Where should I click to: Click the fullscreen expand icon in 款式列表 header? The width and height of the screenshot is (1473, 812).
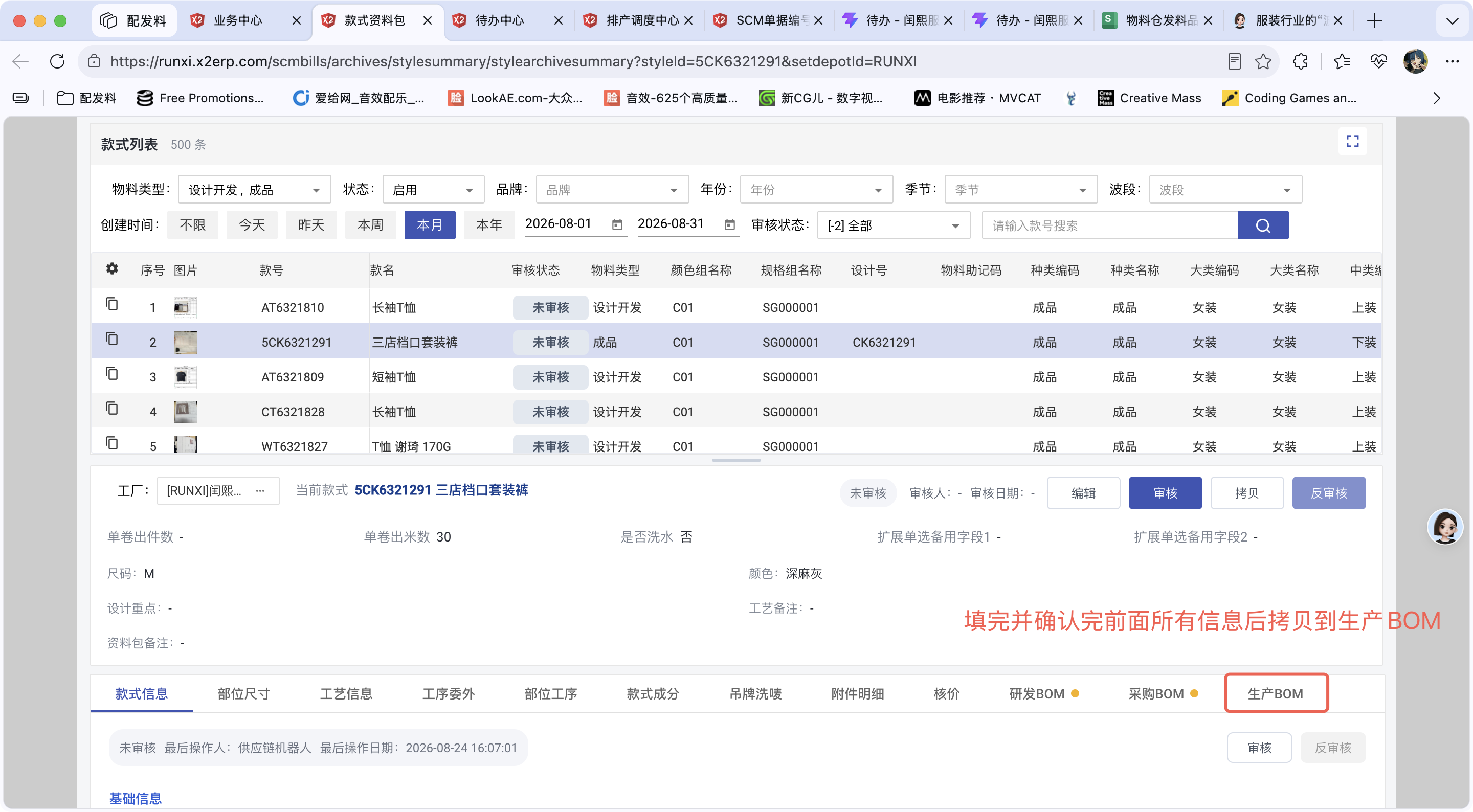pyautogui.click(x=1352, y=141)
